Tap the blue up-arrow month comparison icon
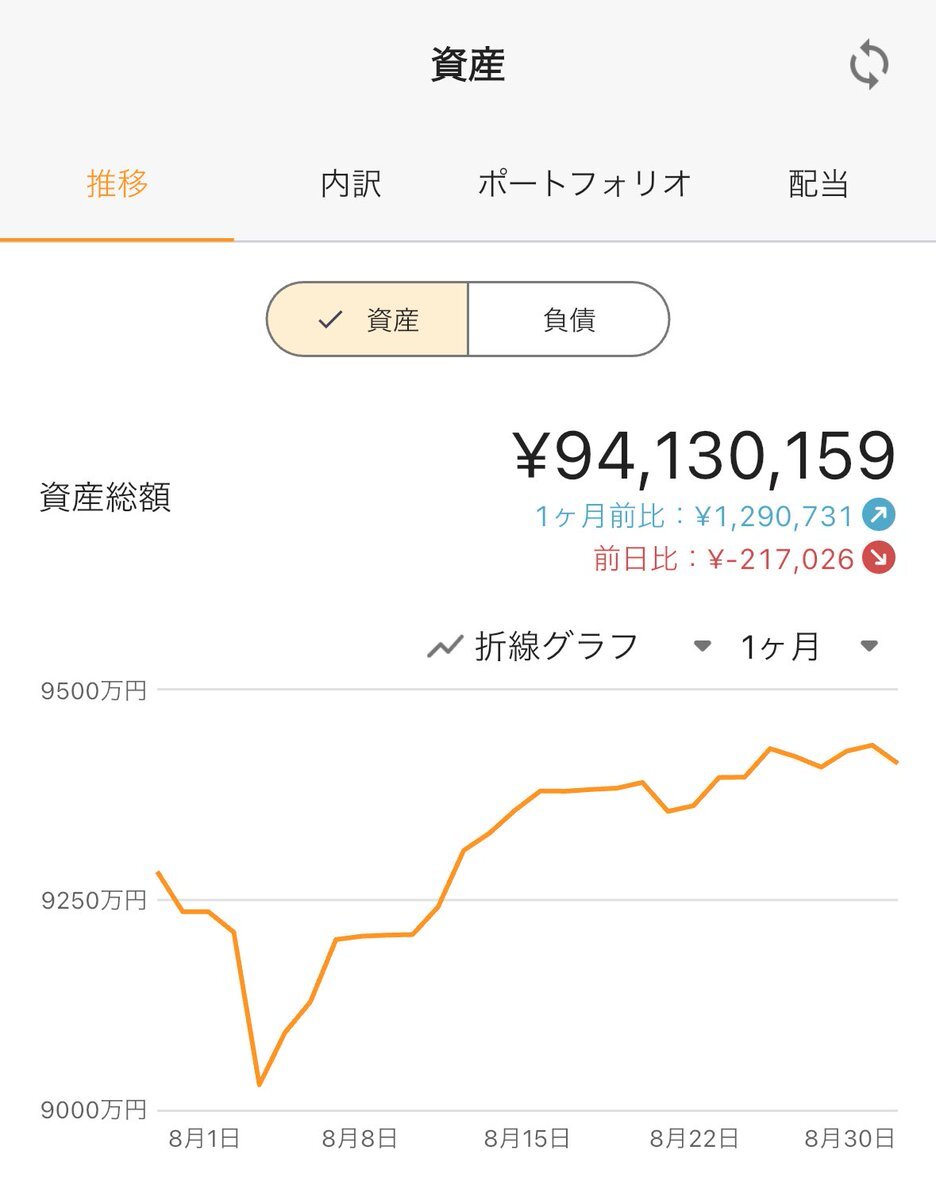The width and height of the screenshot is (936, 1200). click(879, 516)
